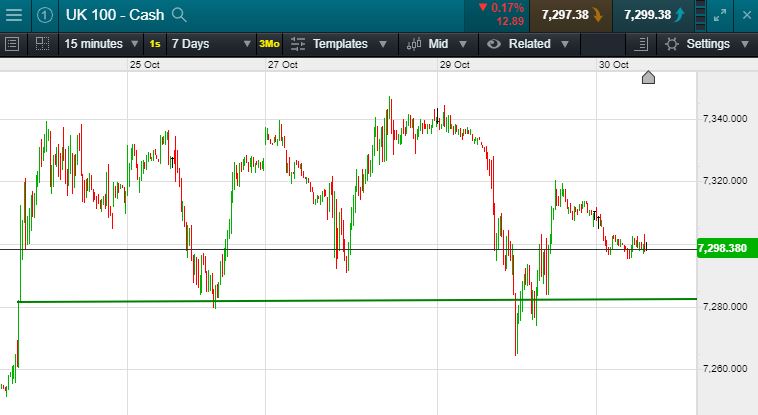This screenshot has height=415, width=758.
Task: Click the dashed-square layout icon
Action: (x=42, y=44)
